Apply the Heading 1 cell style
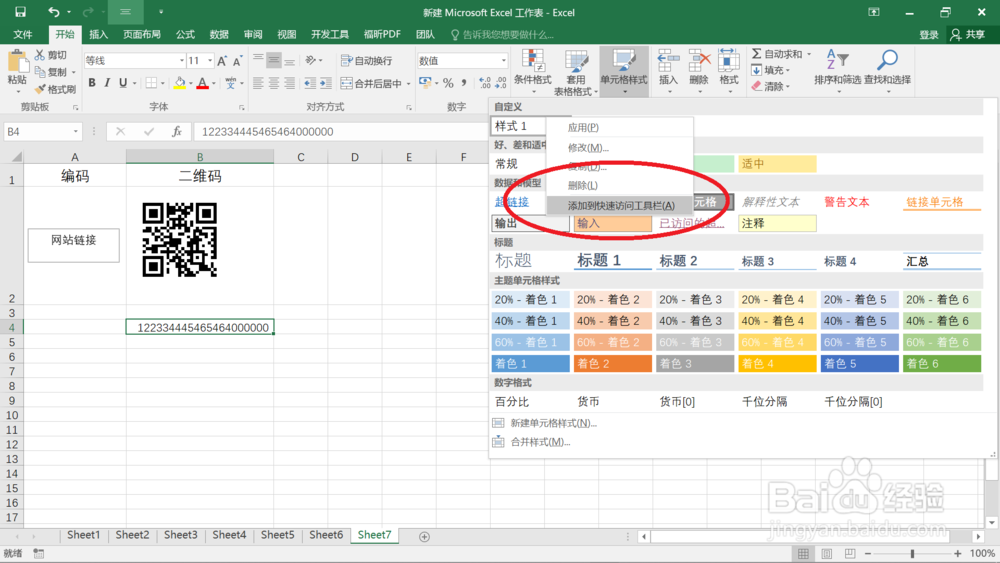Screen dimensions: 1000x563 pos(613,260)
